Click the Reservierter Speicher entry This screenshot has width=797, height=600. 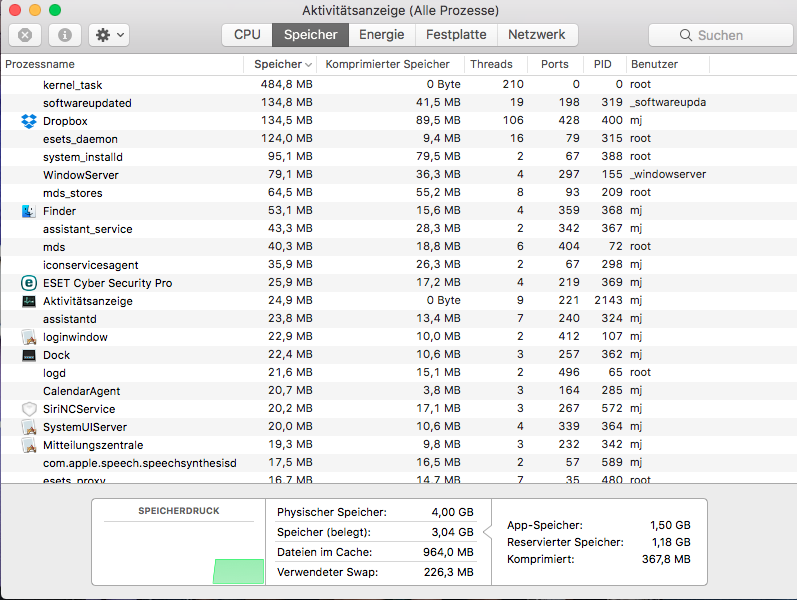click(599, 542)
